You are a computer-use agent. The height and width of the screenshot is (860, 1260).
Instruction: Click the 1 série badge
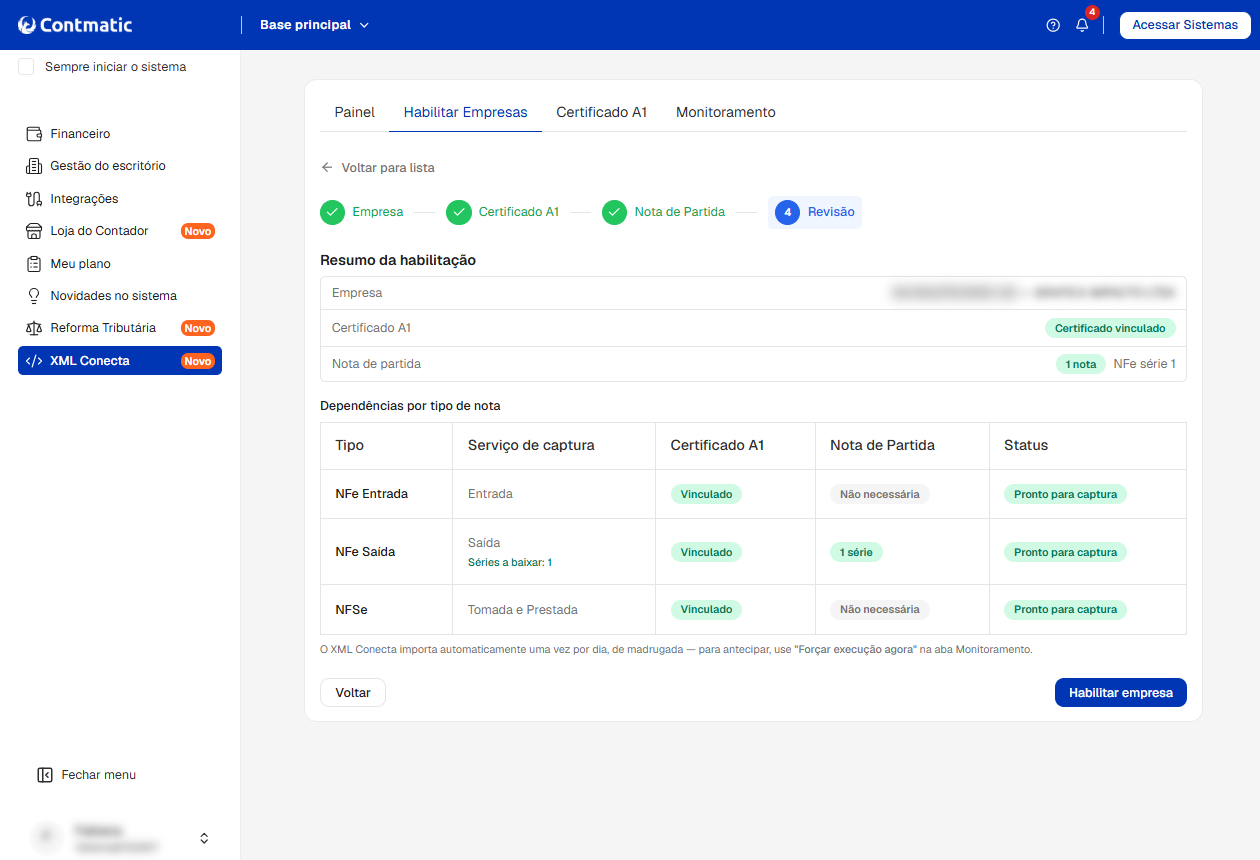(856, 552)
